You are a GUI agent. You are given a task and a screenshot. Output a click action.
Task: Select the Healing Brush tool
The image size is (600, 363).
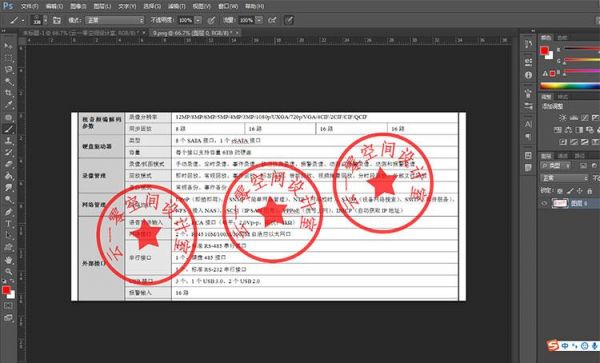[8, 117]
